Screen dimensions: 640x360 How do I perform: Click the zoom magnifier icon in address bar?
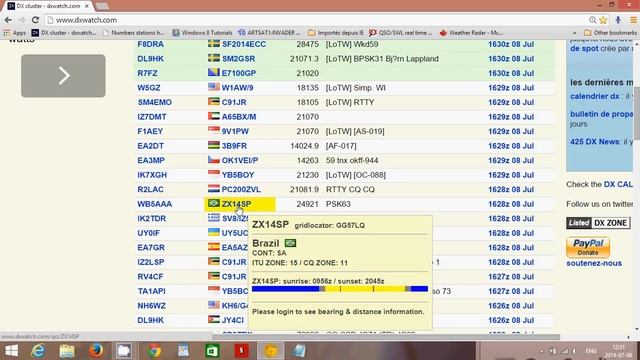pyautogui.click(x=593, y=20)
